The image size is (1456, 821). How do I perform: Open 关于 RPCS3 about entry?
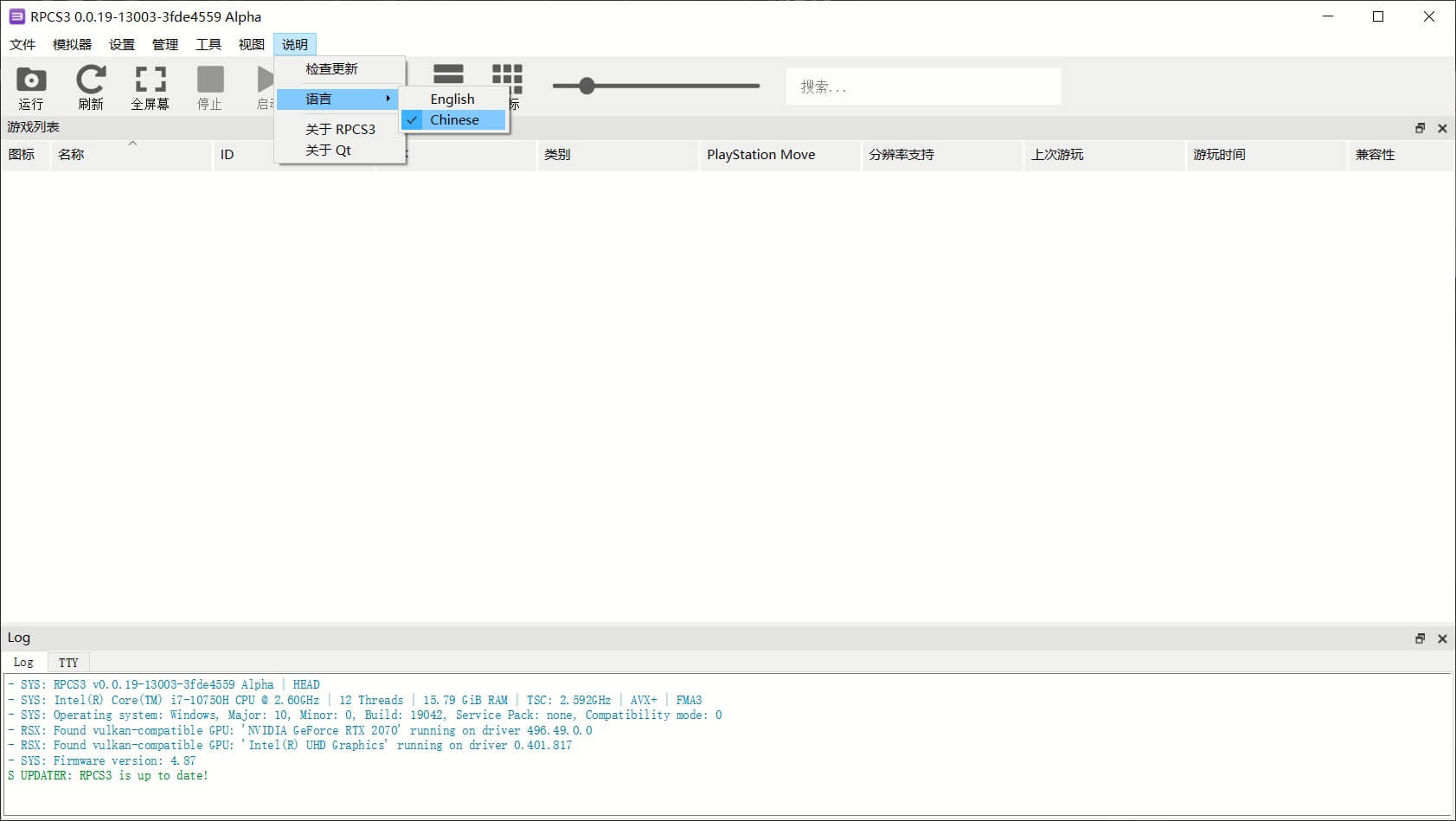[x=340, y=129]
